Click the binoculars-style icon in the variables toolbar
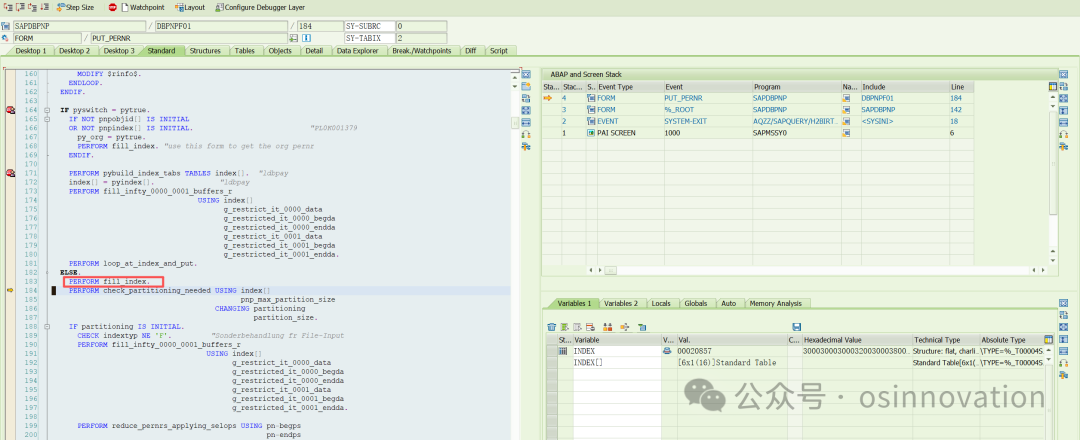 coord(608,327)
